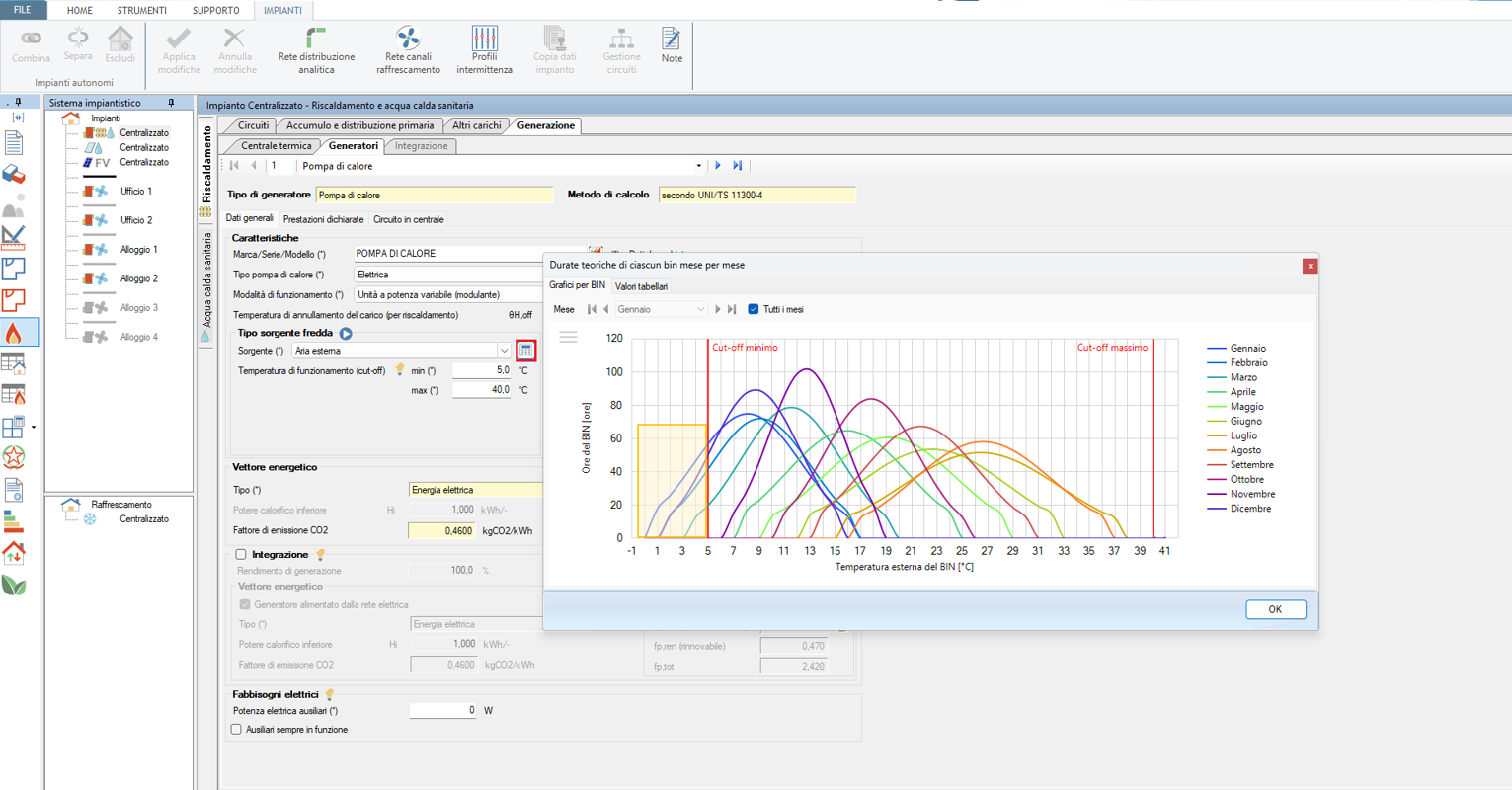
Task: Open the Gennaio month dropdown
Action: [x=700, y=309]
